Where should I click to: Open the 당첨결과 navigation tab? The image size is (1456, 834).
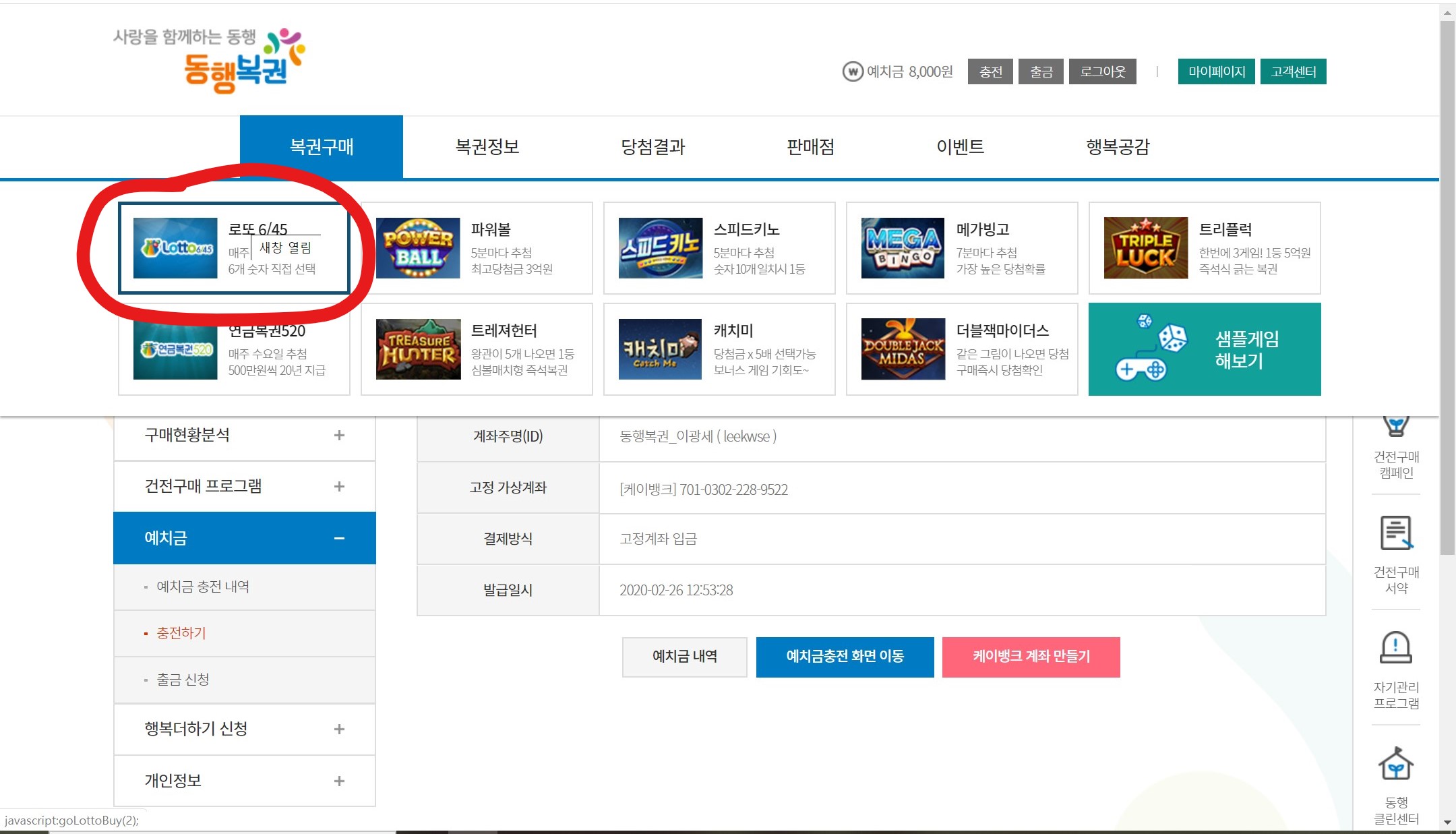[653, 147]
